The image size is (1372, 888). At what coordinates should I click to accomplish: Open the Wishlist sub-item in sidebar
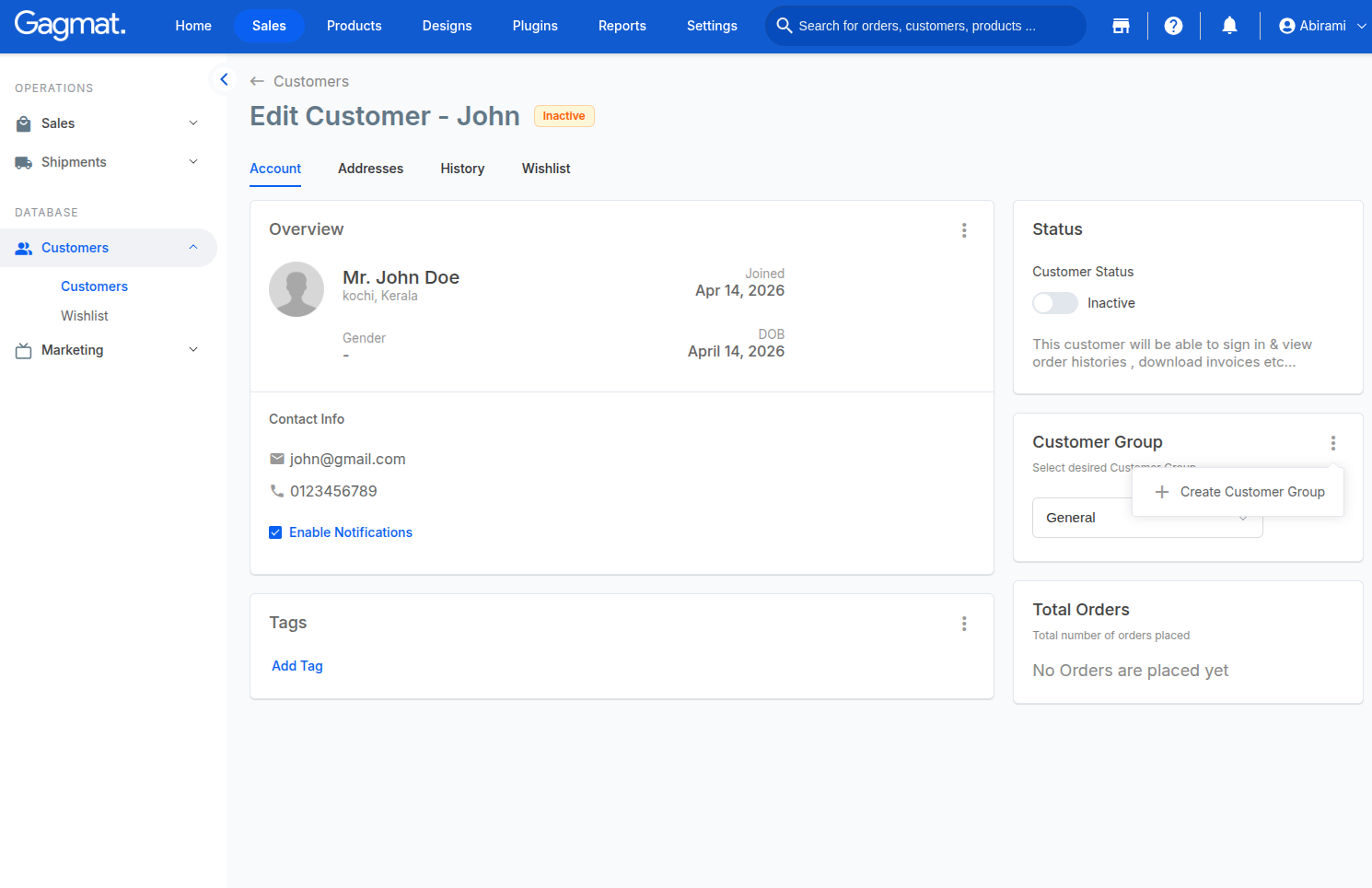pyautogui.click(x=85, y=316)
